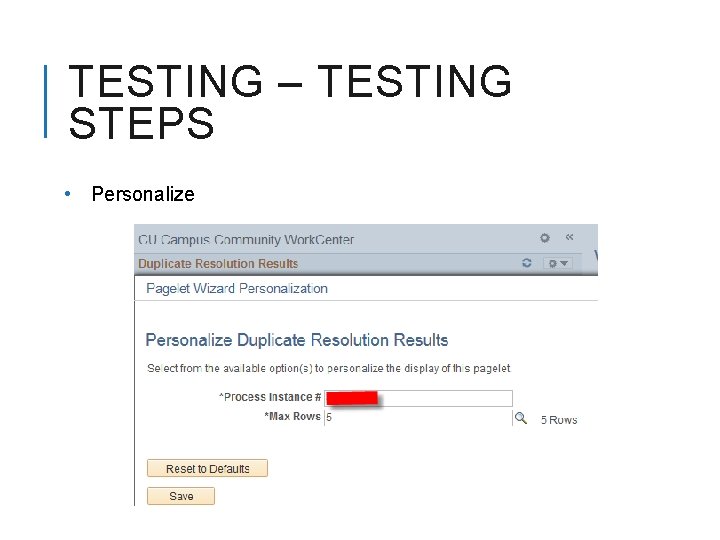
Task: Click the Max Rows lookup magnifier icon
Action: pyautogui.click(x=520, y=418)
